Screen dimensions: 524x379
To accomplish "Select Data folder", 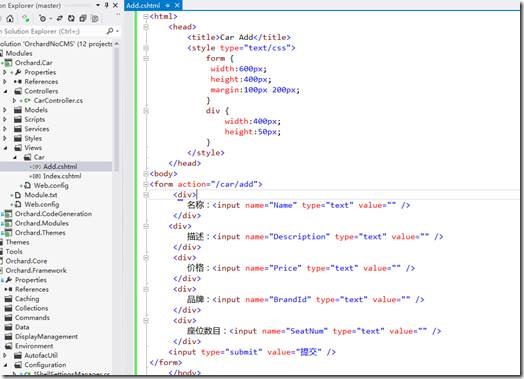I will pos(22,327).
